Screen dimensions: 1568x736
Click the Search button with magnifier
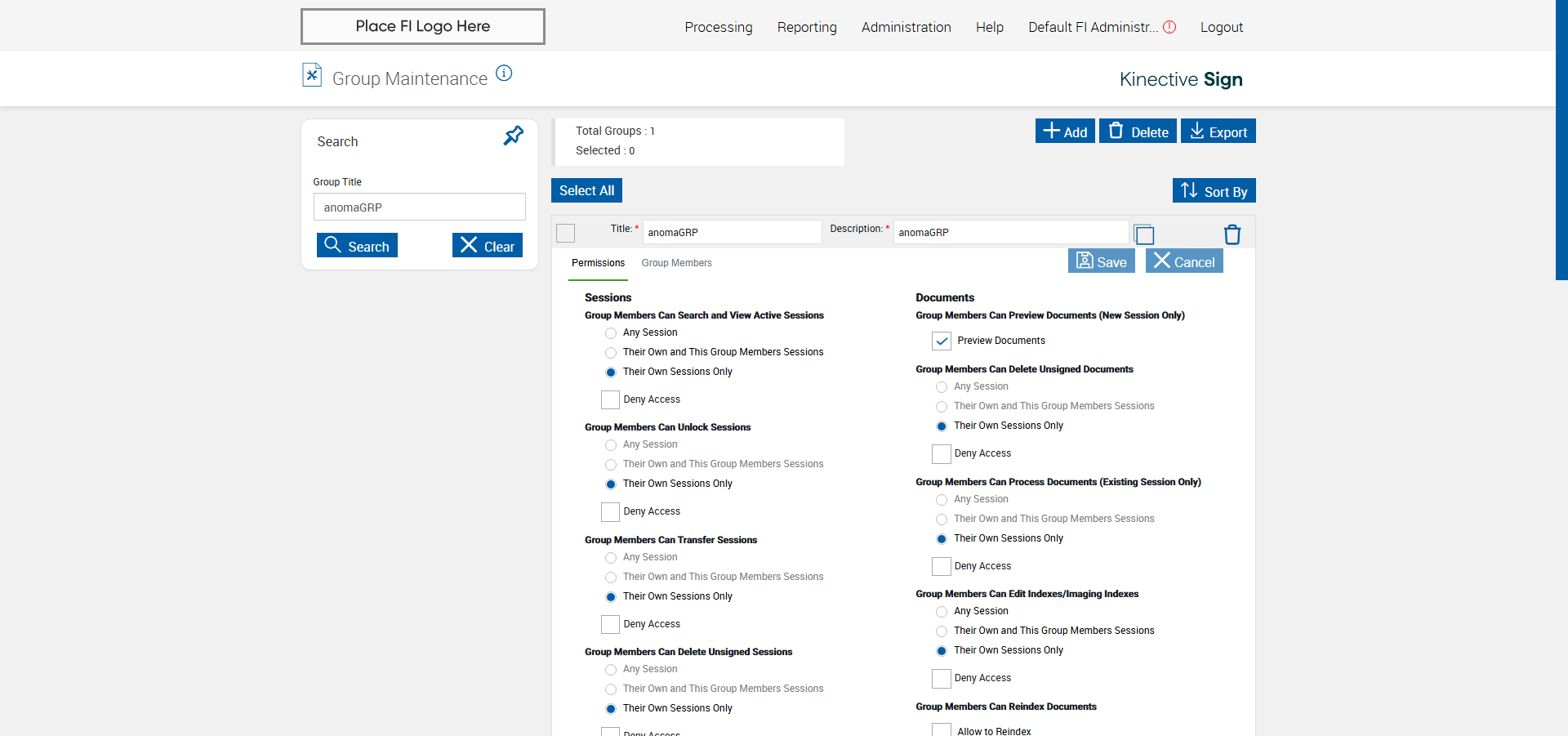[x=357, y=246]
